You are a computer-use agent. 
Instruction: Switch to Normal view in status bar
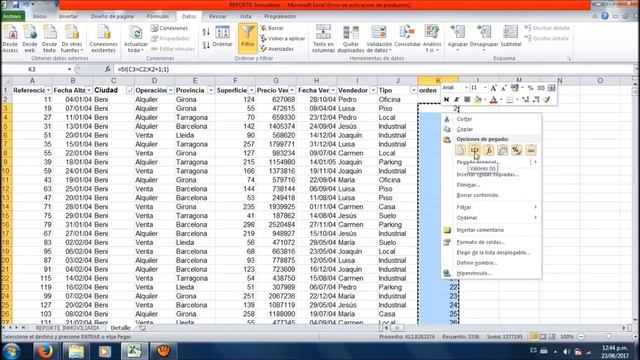coord(534,337)
